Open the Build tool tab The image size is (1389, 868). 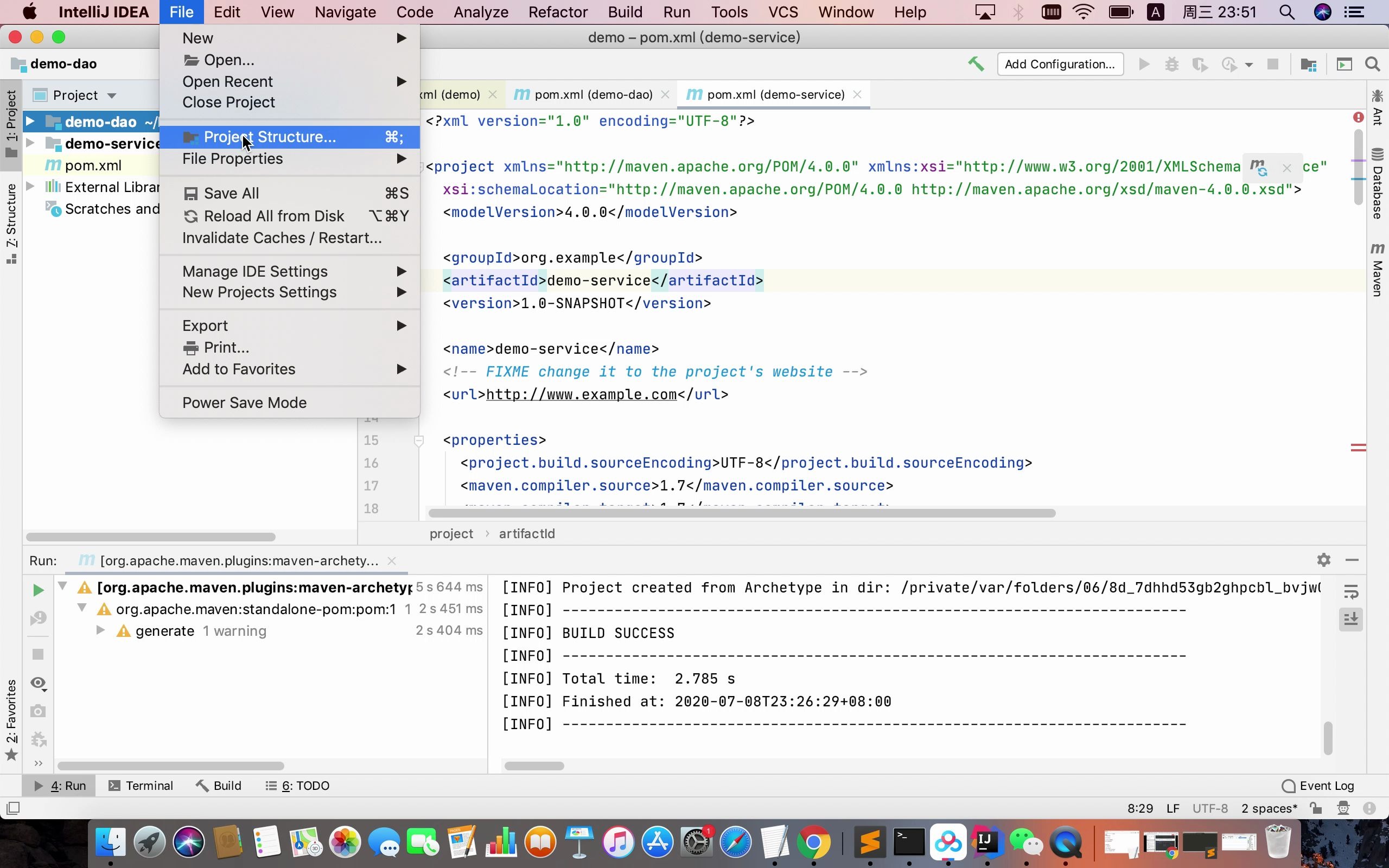(219, 786)
